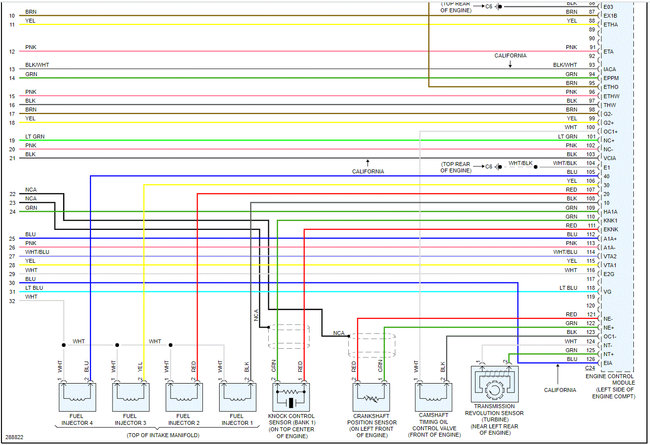The width and height of the screenshot is (650, 445).
Task: Click the Fuel Injector 1 coil symbol
Action: pyautogui.click(x=238, y=397)
